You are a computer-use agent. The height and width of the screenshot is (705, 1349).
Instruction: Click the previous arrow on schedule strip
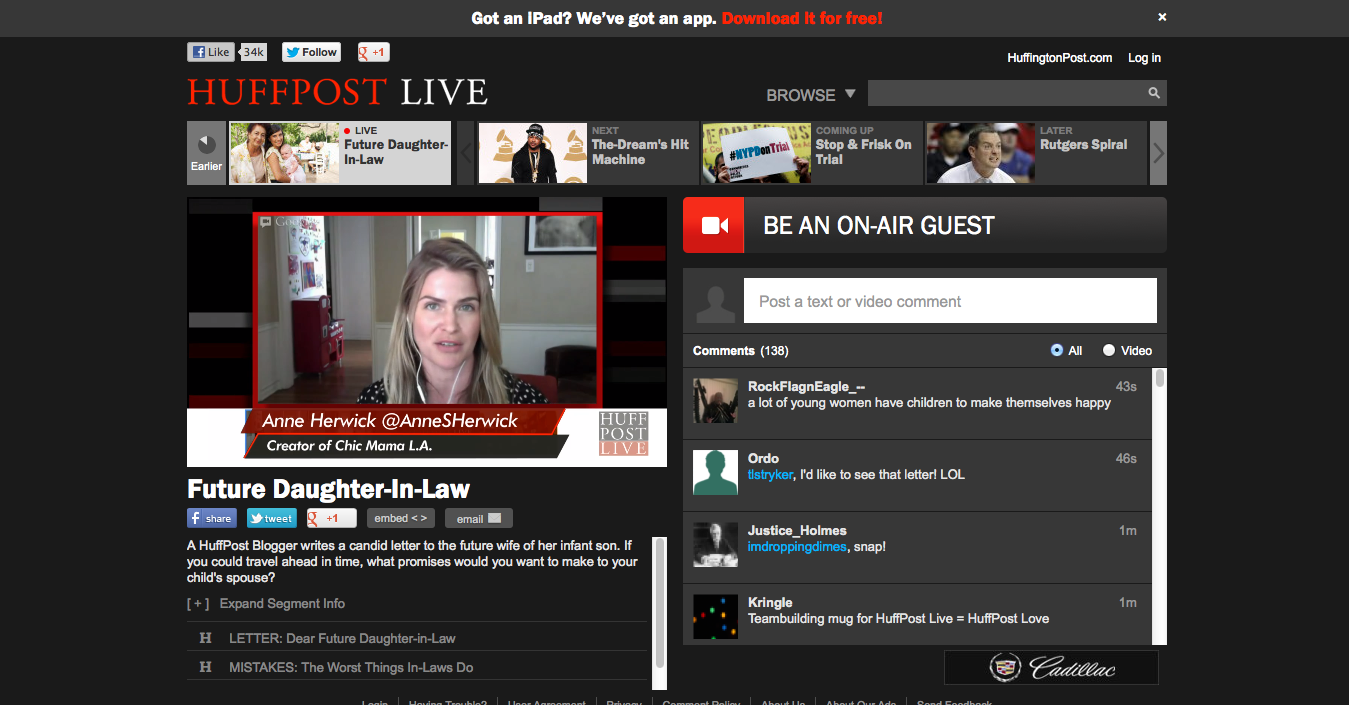(465, 153)
